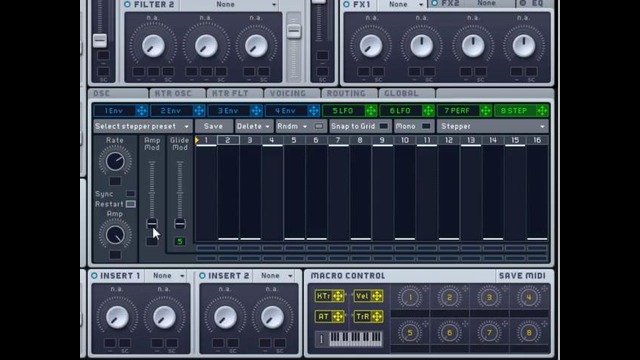640x360 pixels.
Task: Select the 5 LFO modulation page
Action: point(343,111)
